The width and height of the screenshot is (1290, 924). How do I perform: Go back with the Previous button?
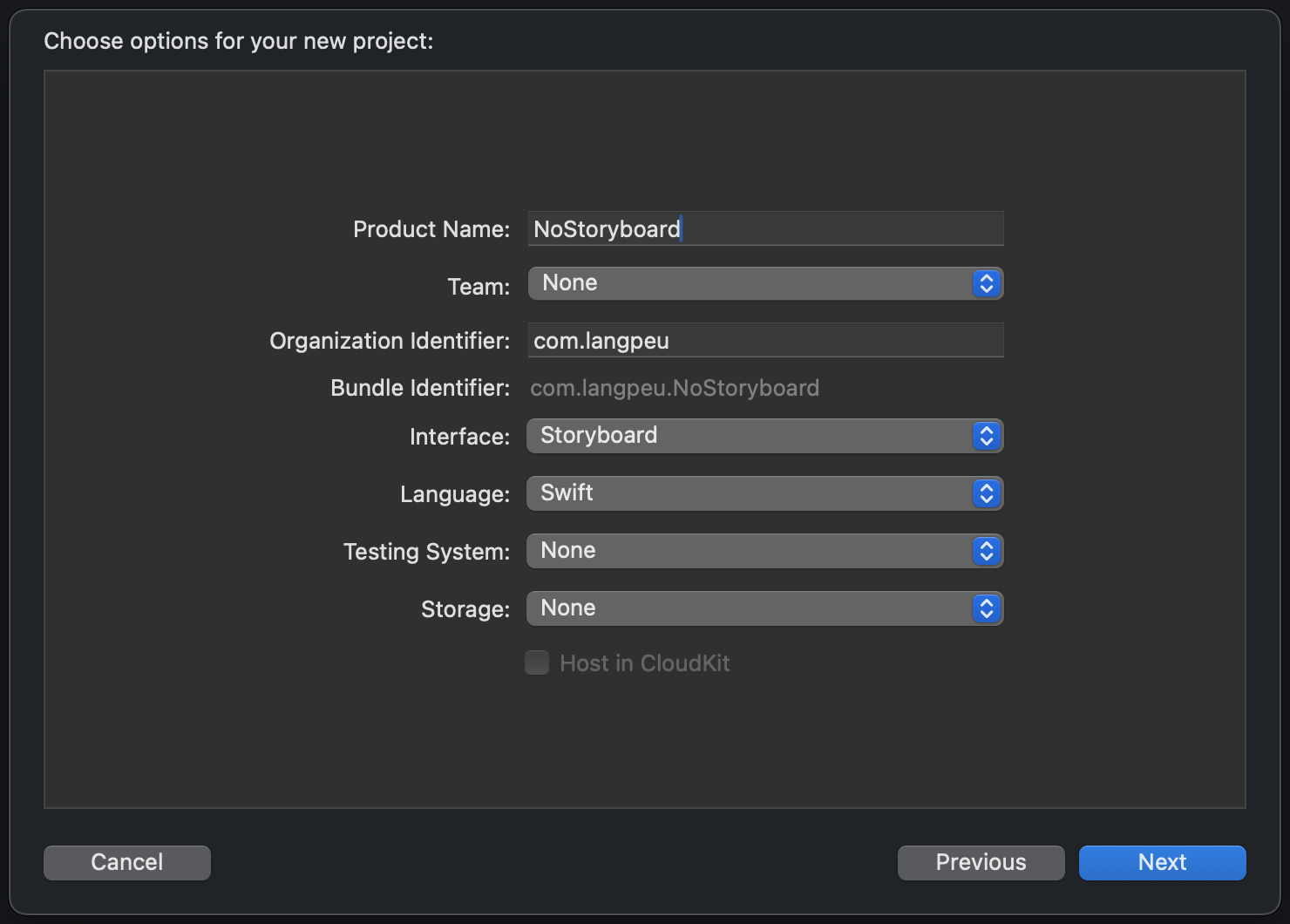[x=981, y=862]
